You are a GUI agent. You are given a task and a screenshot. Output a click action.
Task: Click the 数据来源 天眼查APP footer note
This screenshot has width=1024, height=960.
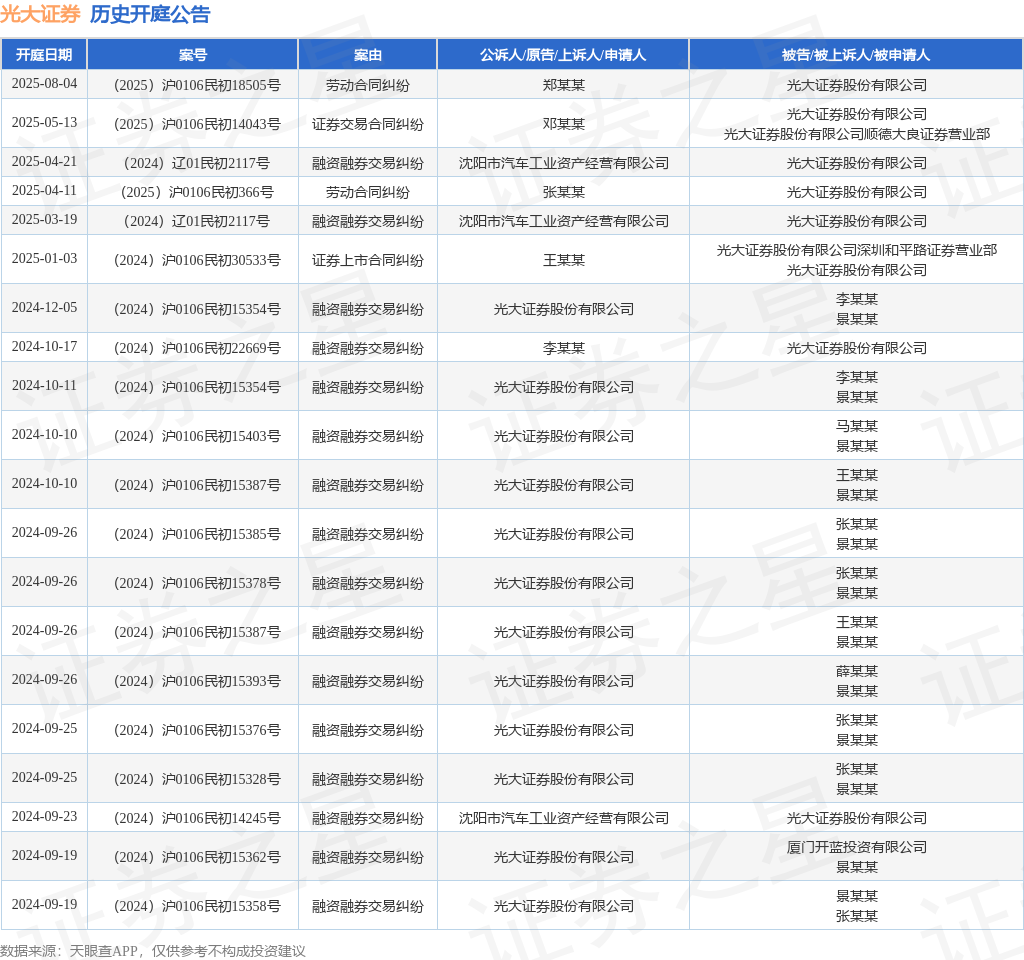pos(153,951)
